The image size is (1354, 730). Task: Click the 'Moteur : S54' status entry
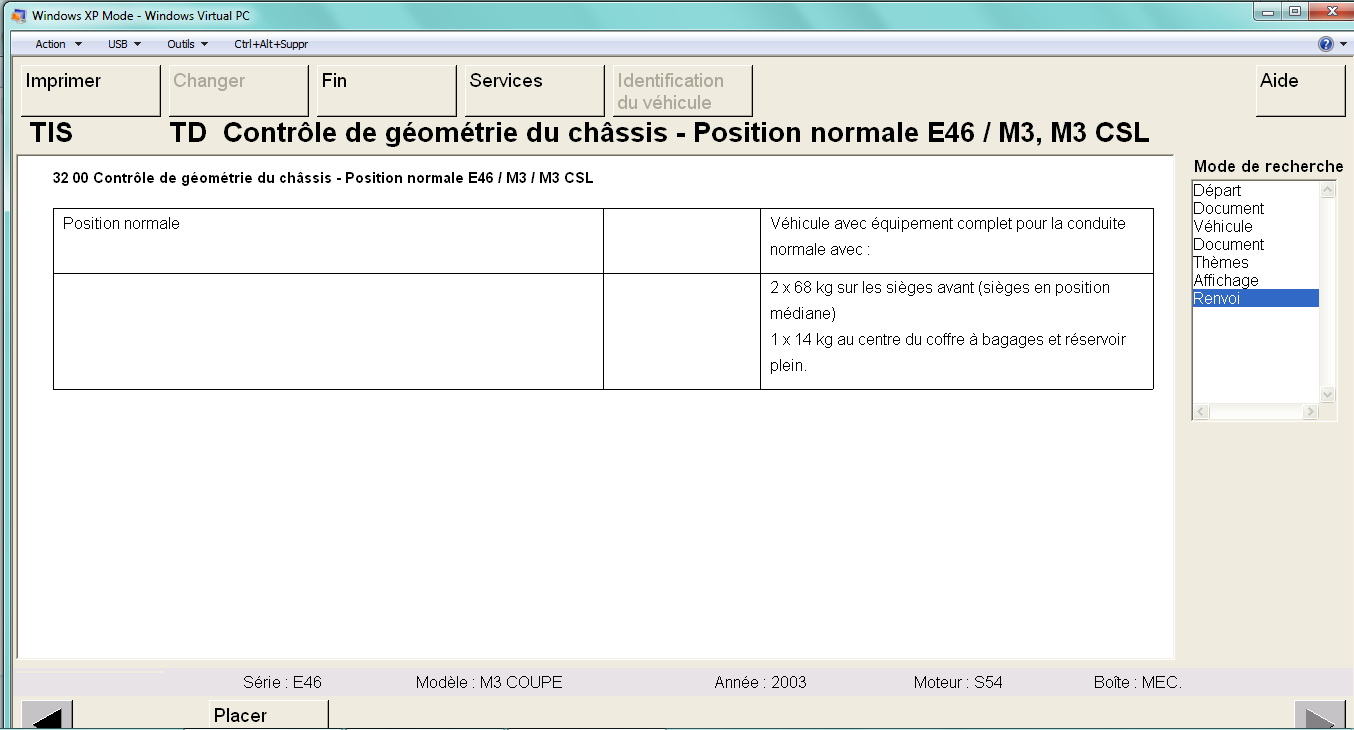(958, 682)
